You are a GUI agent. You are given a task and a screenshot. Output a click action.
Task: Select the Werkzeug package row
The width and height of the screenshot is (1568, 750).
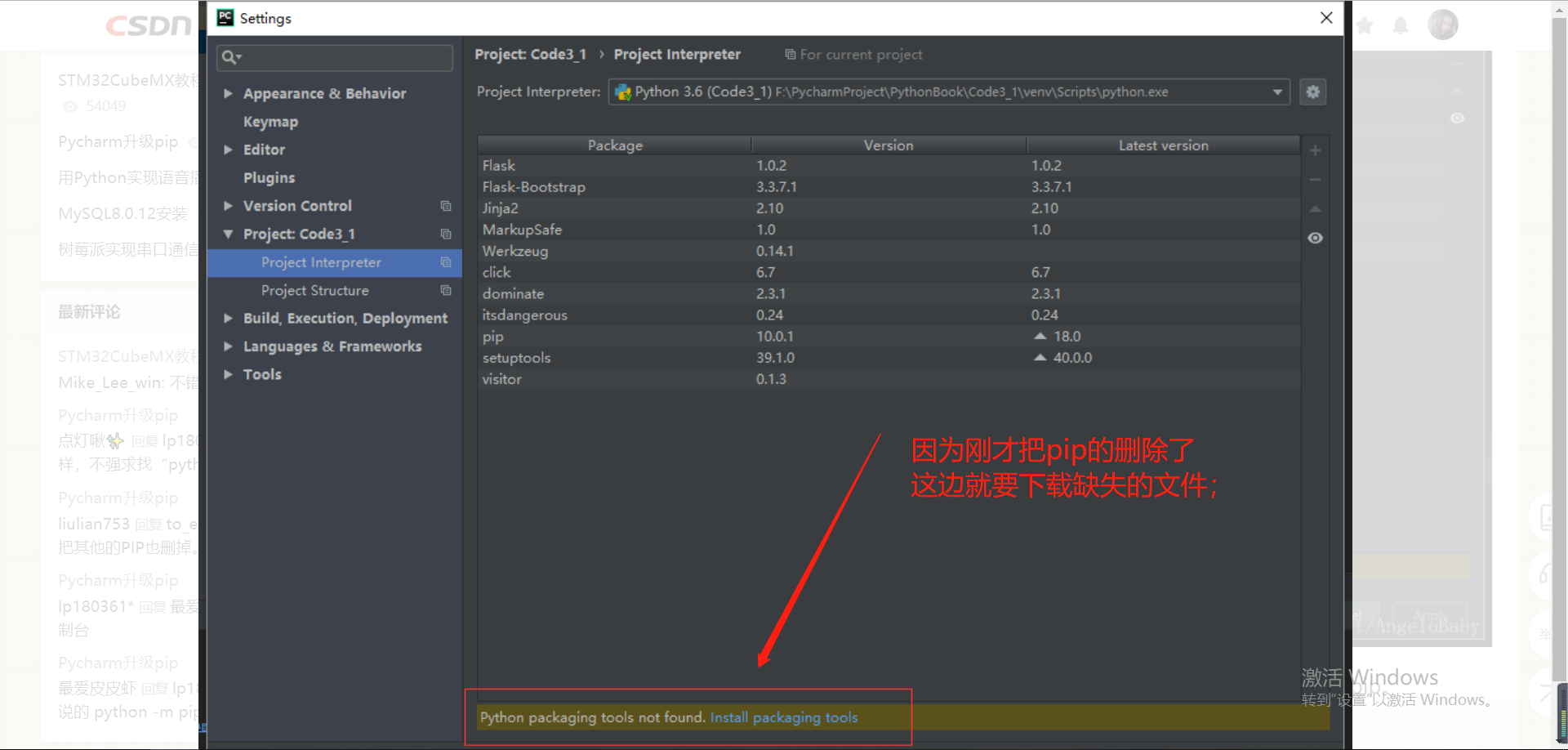point(889,251)
